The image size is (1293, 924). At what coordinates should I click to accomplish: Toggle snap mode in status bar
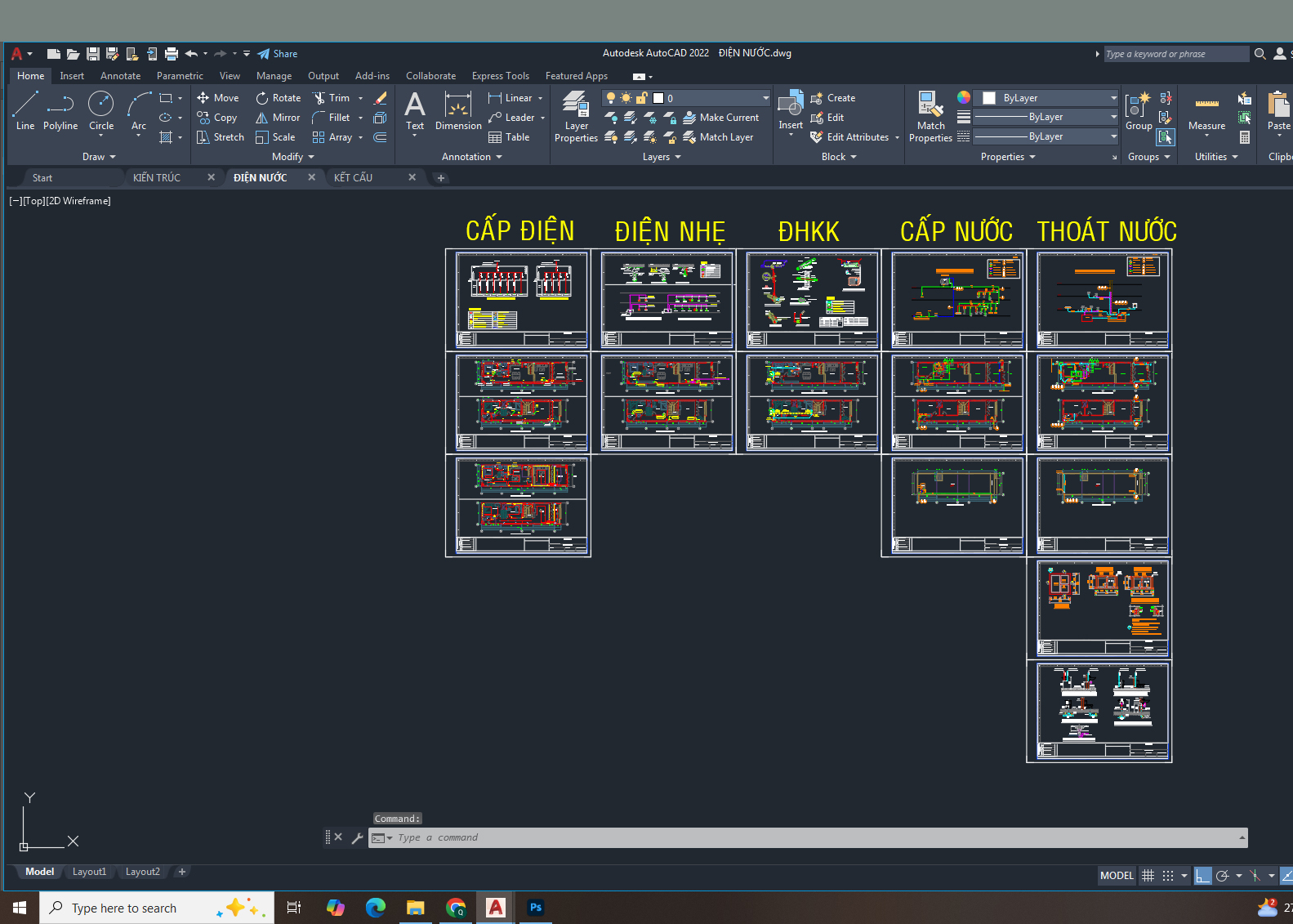[1168, 876]
